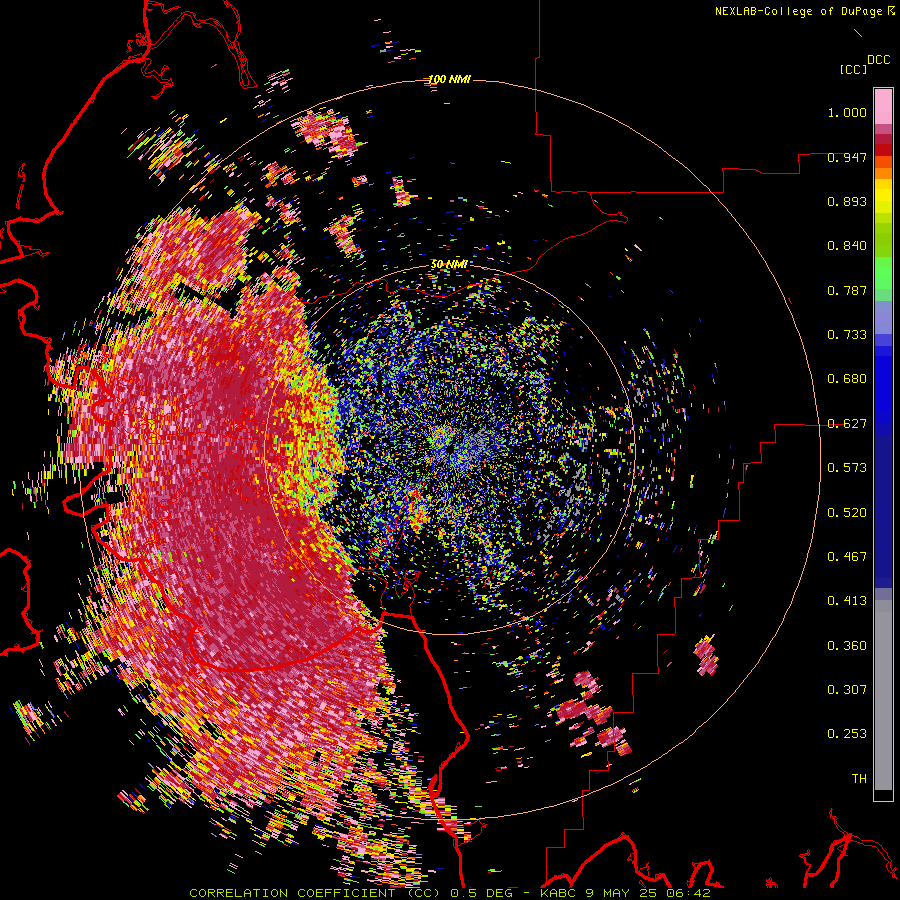Select the 0.307 legend value
The image size is (900, 900).
tap(847, 690)
